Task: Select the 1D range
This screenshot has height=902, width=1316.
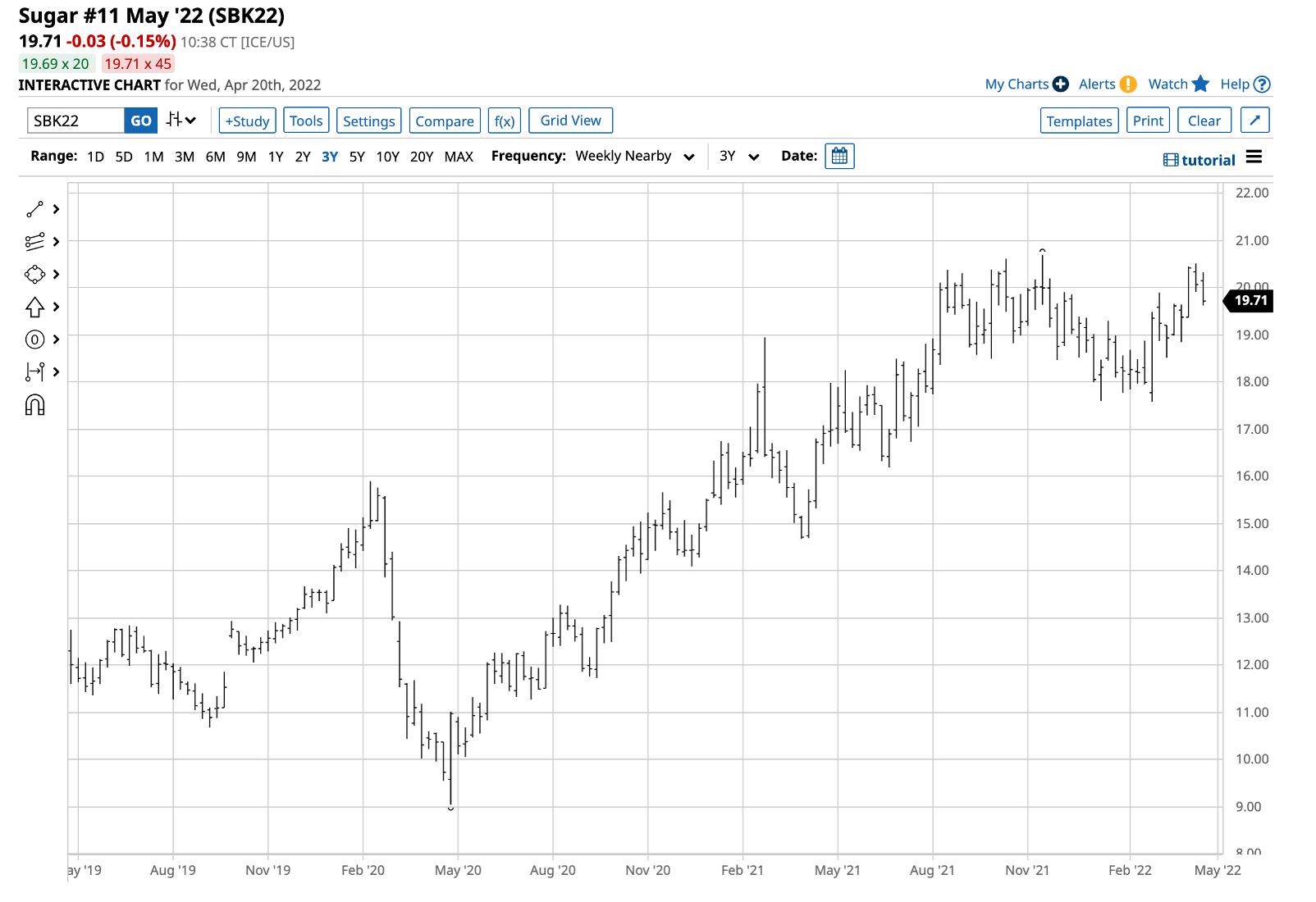Action: click(95, 156)
